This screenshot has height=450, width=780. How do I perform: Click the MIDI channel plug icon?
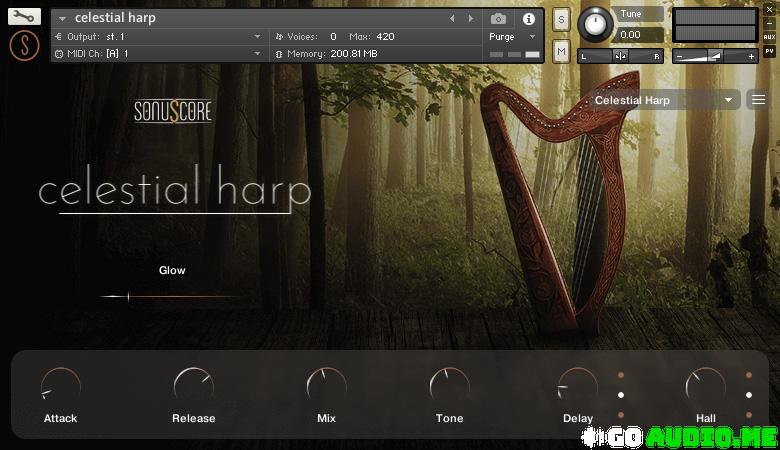click(x=59, y=54)
